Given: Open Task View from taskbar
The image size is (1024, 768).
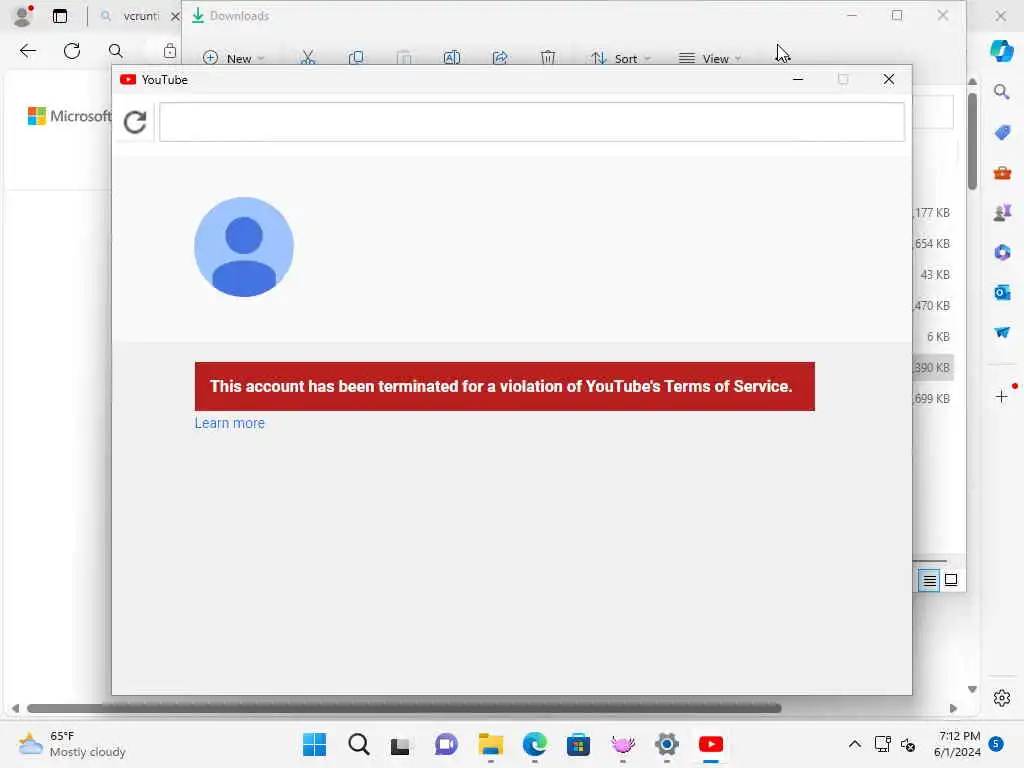Looking at the screenshot, I should coord(400,744).
